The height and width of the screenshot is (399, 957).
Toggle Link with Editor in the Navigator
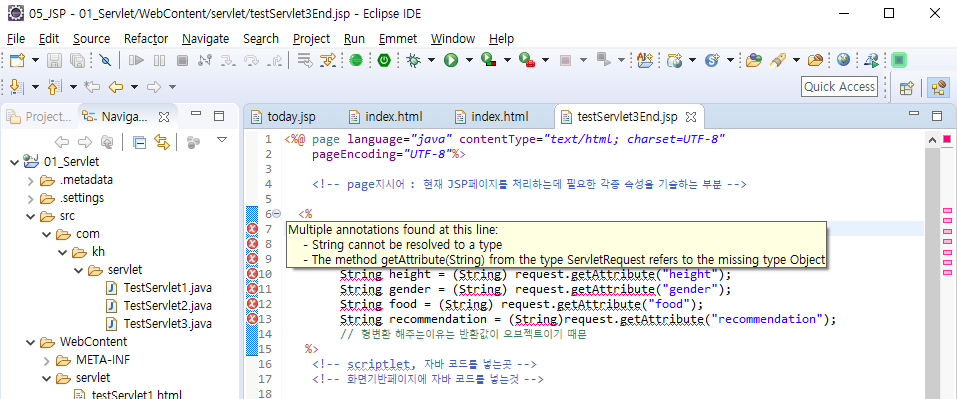click(x=162, y=143)
